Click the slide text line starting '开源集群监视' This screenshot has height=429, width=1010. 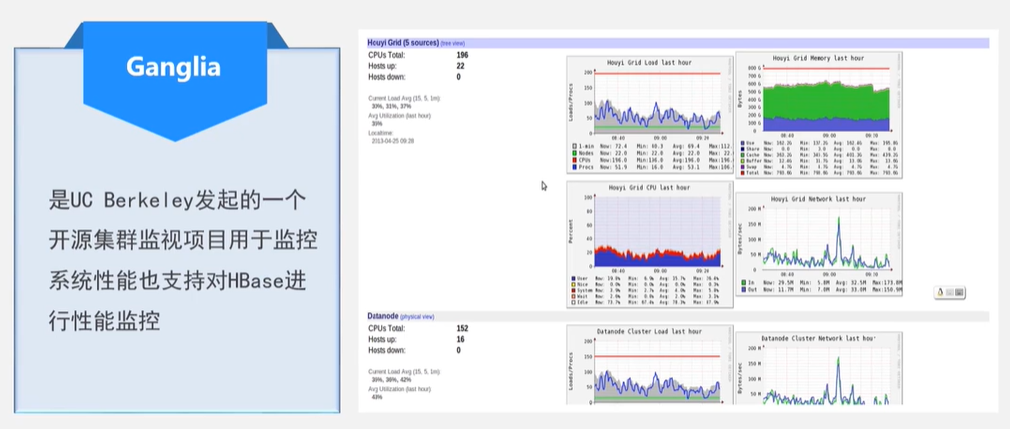[x=183, y=240]
